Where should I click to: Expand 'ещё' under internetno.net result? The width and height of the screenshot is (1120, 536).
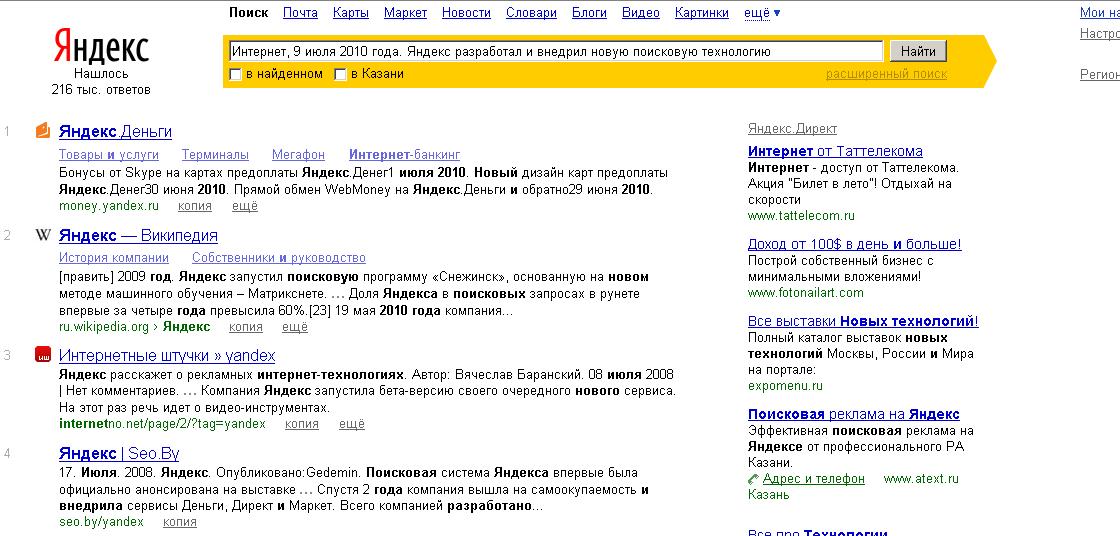point(352,424)
